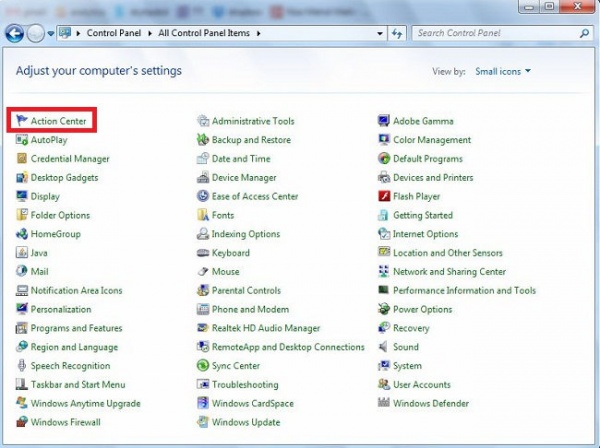The image size is (600, 448).
Task: Open the Mail icon
Action: point(21,271)
